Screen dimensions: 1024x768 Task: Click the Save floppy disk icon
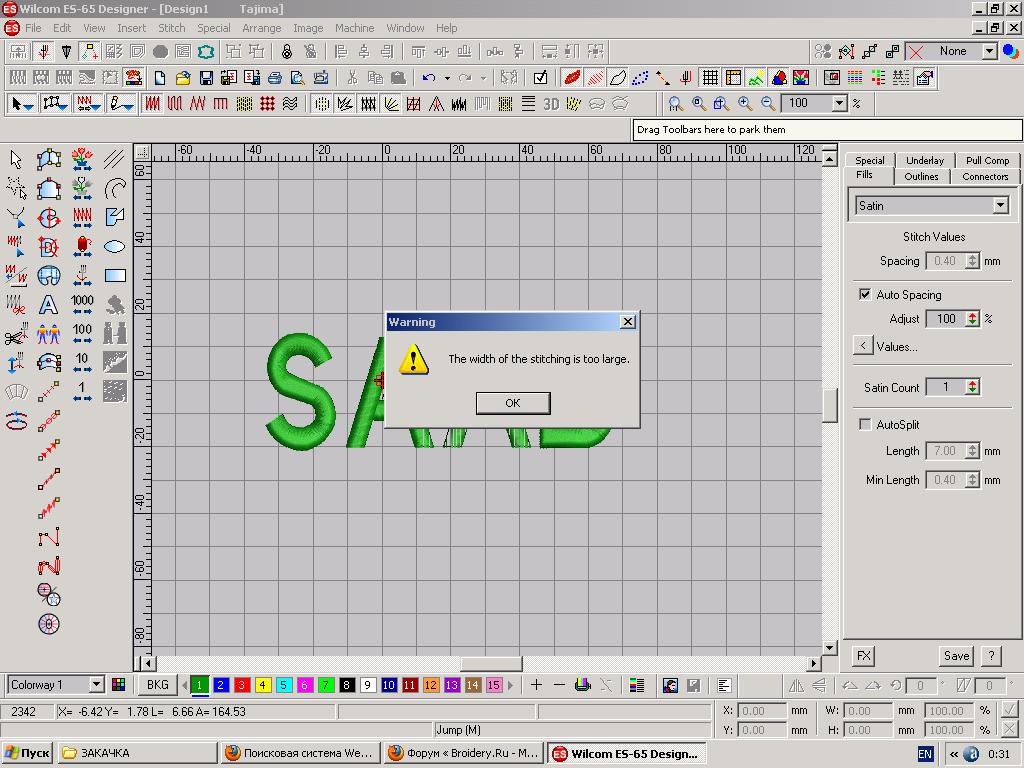[x=205, y=78]
